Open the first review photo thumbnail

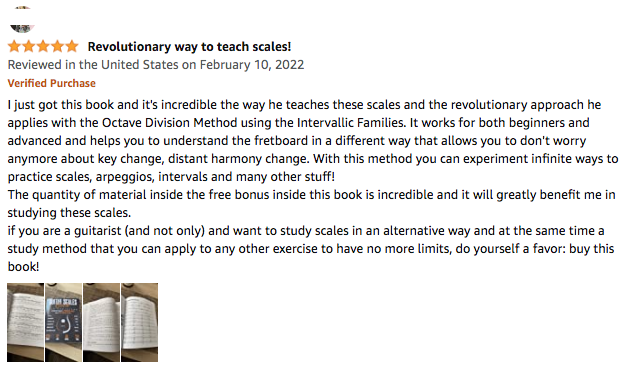pyautogui.click(x=25, y=322)
